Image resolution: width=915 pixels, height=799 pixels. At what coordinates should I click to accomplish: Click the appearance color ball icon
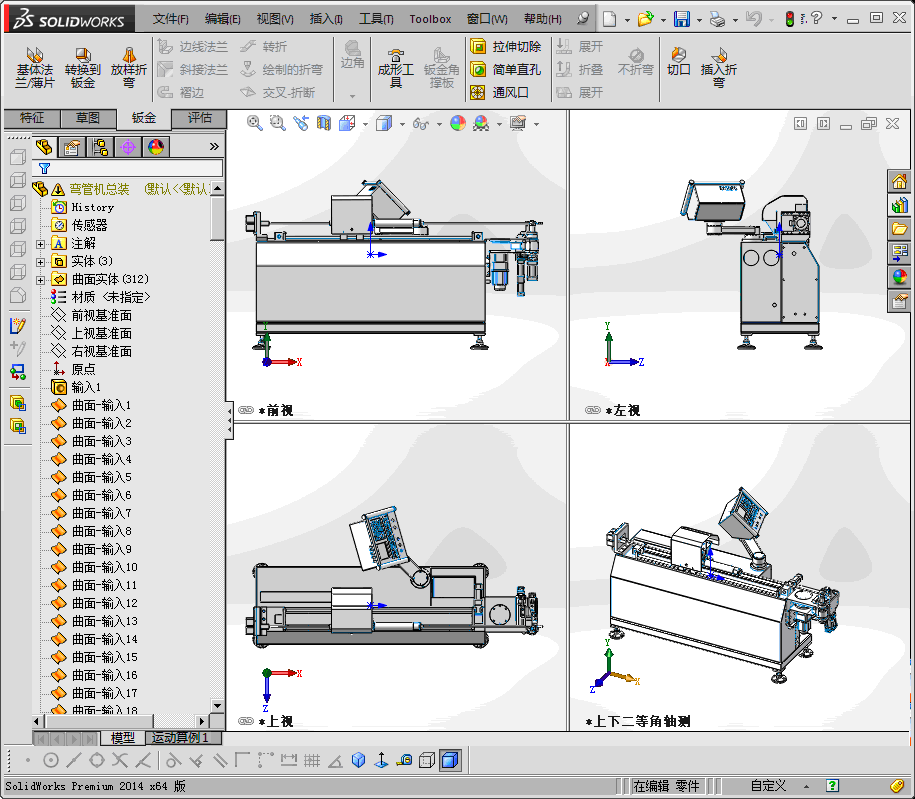tap(458, 123)
